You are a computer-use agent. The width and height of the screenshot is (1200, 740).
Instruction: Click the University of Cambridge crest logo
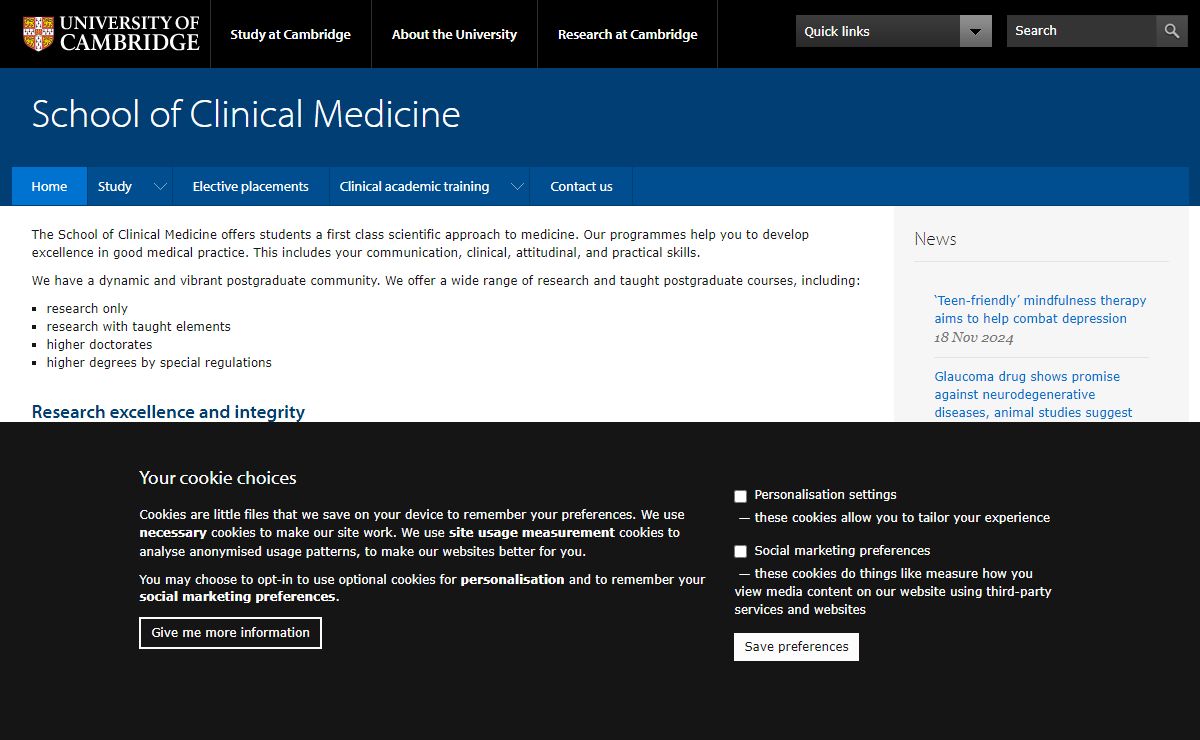tap(39, 33)
